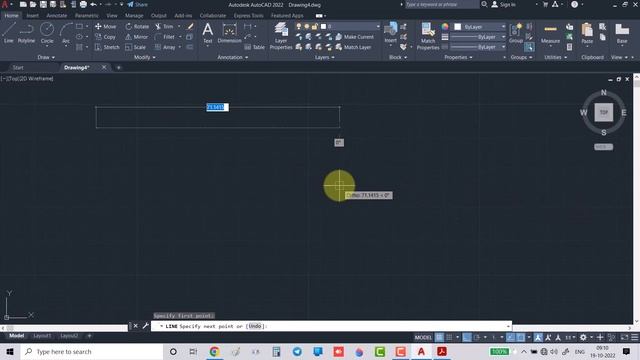Click Match Layer button
The image size is (640, 360).
[353, 47]
